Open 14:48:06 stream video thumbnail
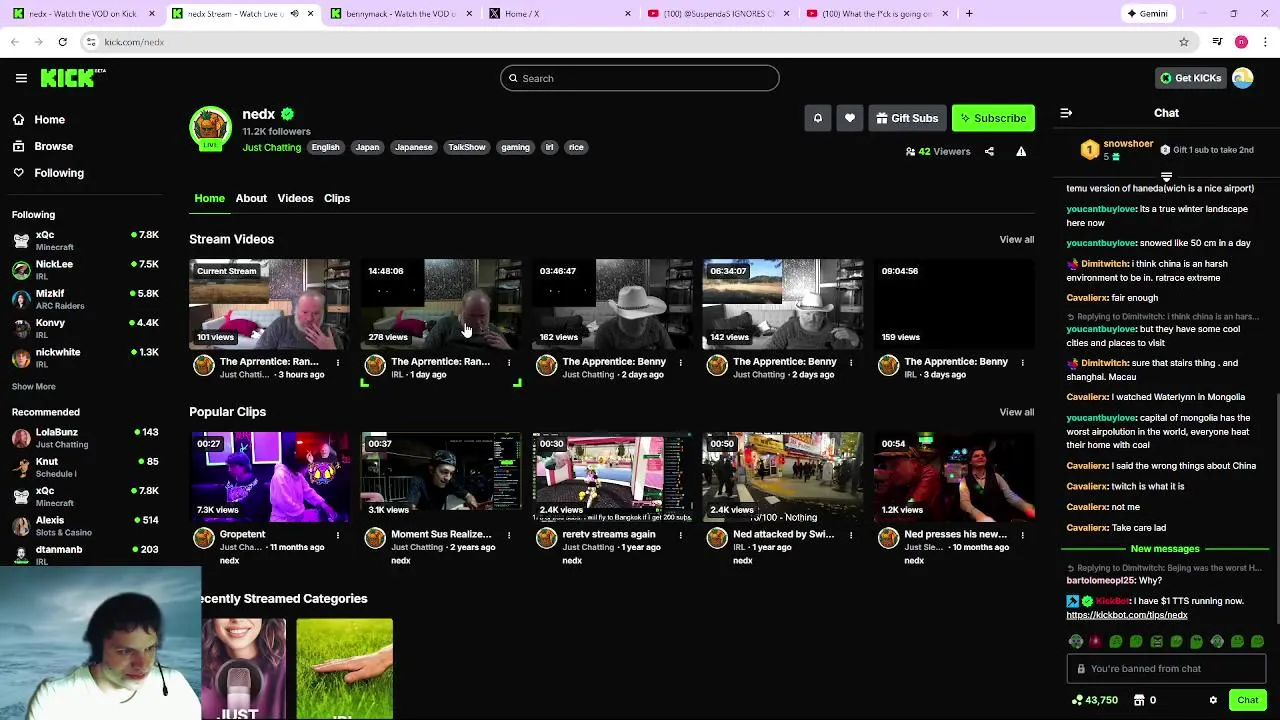Screen dimensions: 1280x720 pyautogui.click(x=441, y=304)
